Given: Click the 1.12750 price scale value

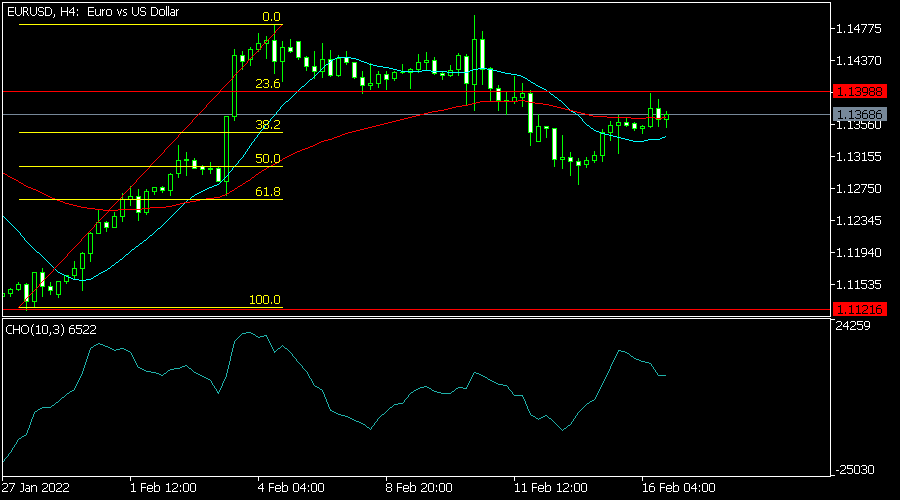Looking at the screenshot, I should click(859, 189).
